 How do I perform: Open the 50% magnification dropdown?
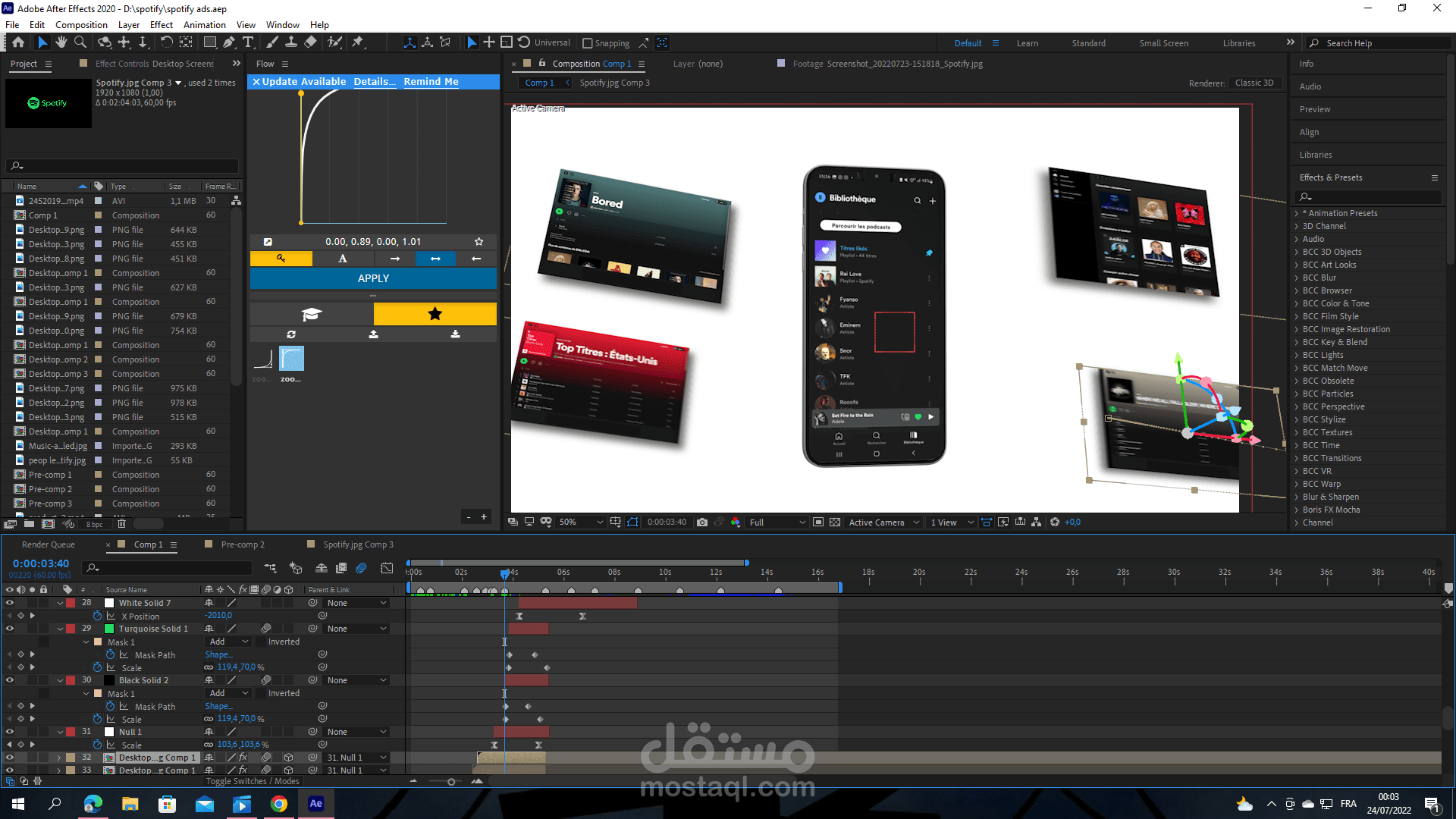pos(581,522)
